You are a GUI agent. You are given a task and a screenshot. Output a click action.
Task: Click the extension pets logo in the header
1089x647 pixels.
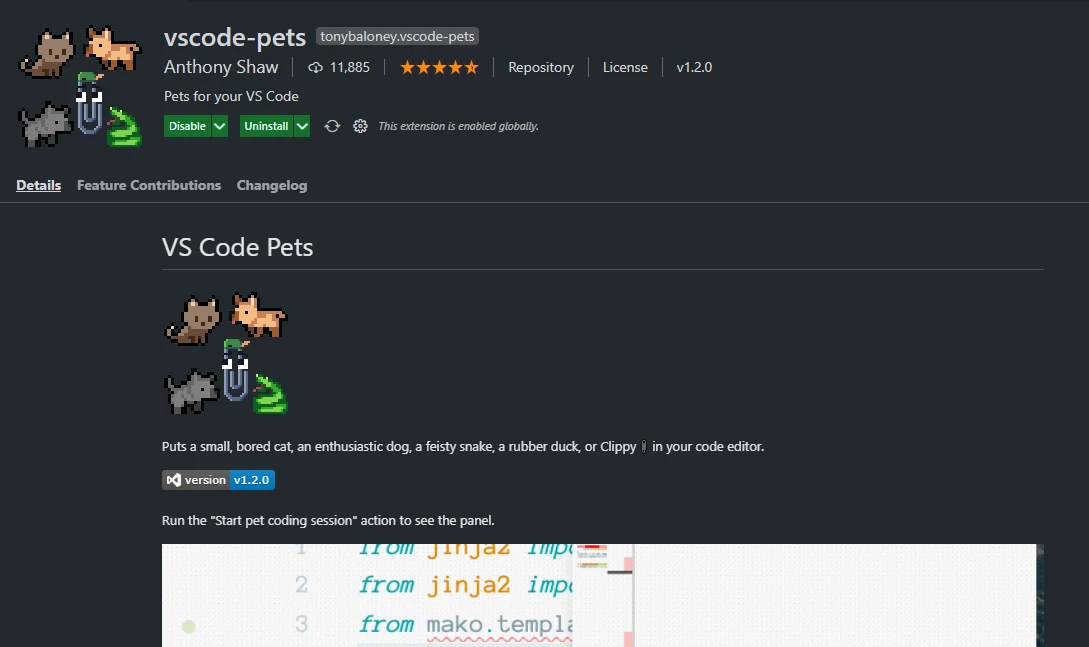tap(80, 86)
